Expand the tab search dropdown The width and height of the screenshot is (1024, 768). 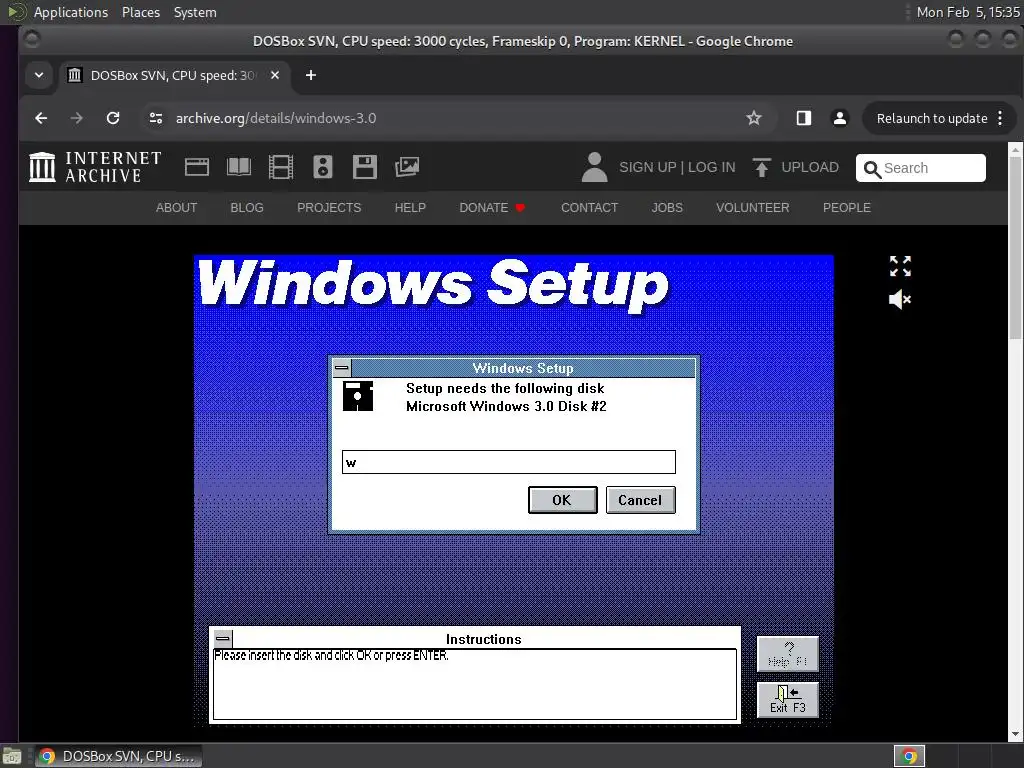pos(39,75)
